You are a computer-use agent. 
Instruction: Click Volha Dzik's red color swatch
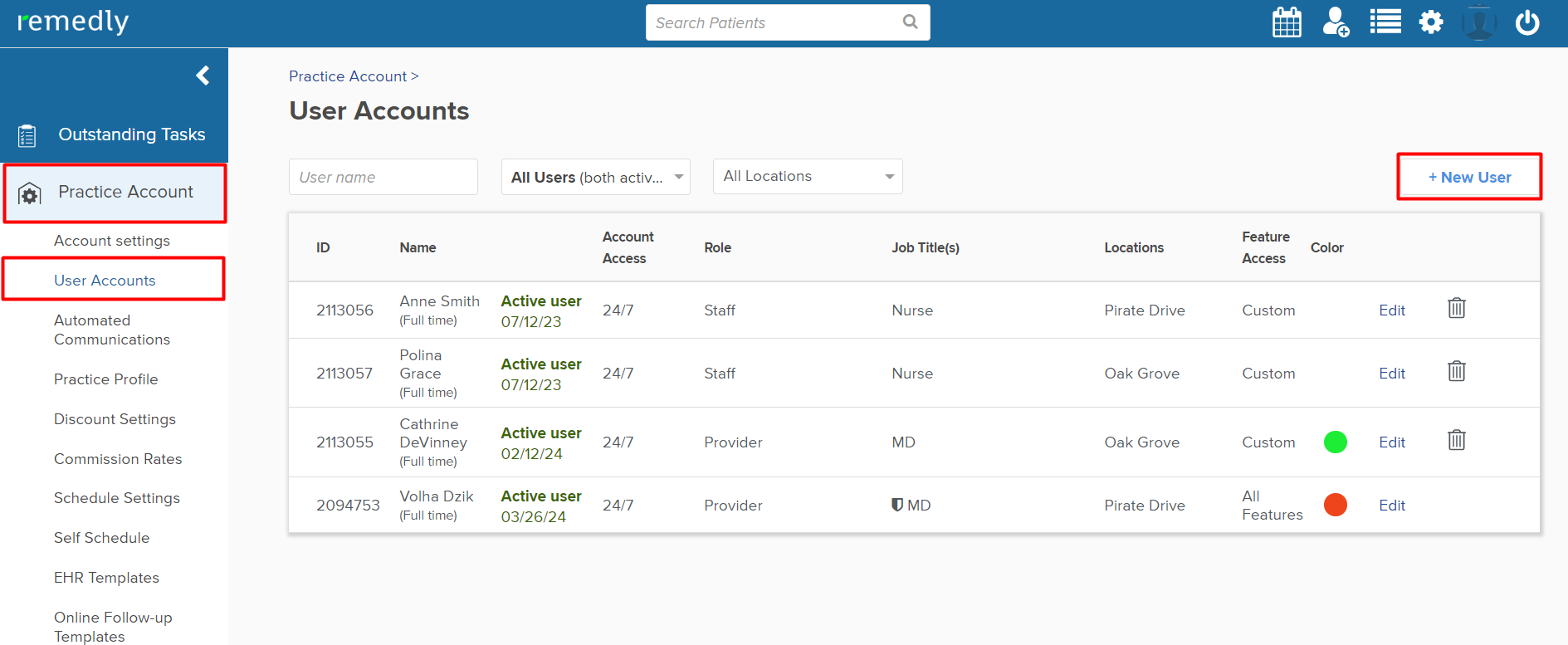(x=1335, y=505)
